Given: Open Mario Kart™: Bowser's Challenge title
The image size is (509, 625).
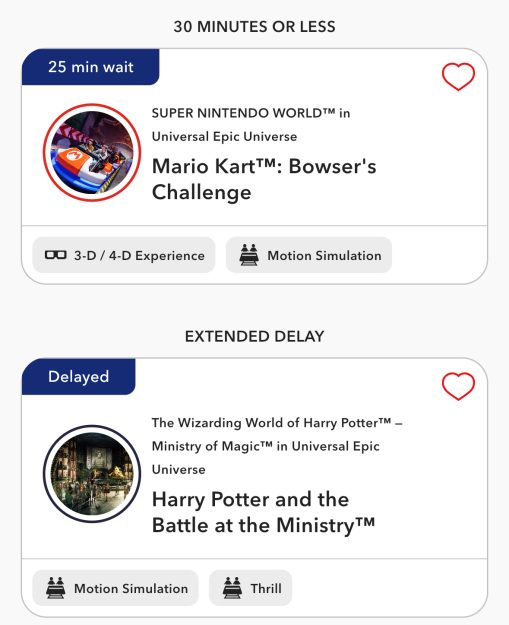Looking at the screenshot, I should [x=264, y=179].
